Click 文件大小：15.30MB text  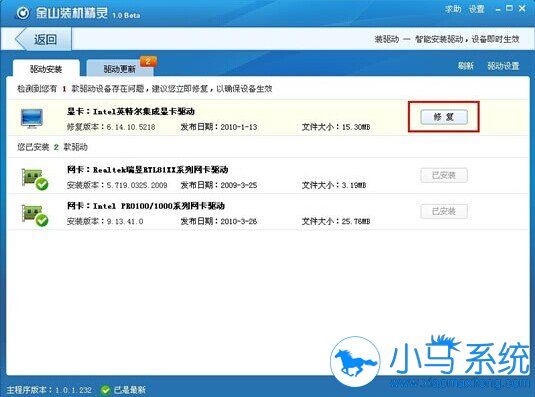coord(336,127)
